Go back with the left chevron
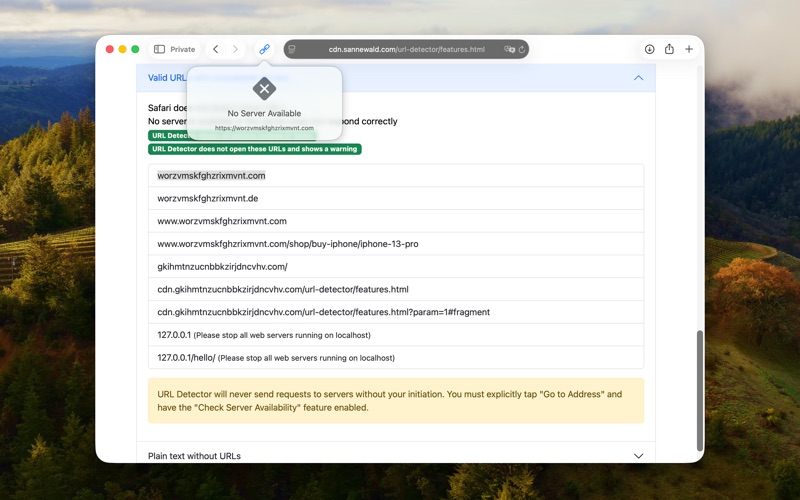Viewport: 800px width, 500px height. pos(216,49)
